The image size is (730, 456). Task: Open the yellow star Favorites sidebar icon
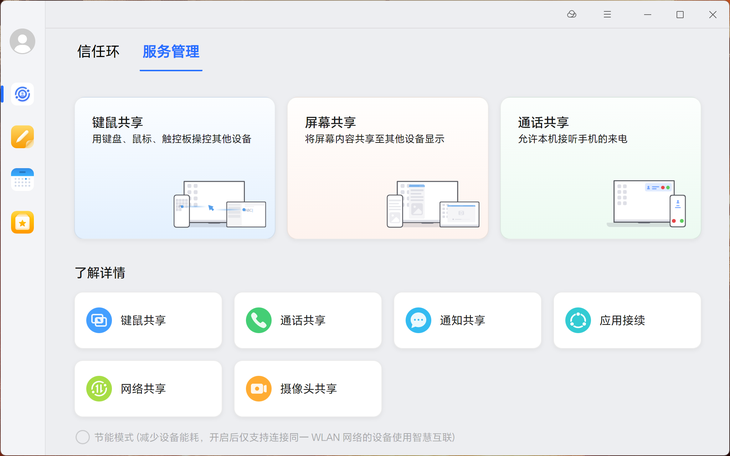click(22, 222)
